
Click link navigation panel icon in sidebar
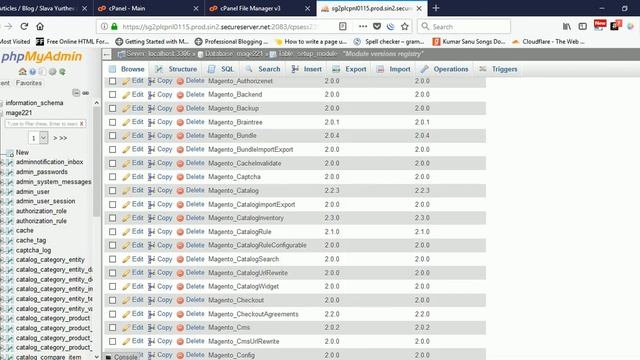pyautogui.click(x=85, y=93)
